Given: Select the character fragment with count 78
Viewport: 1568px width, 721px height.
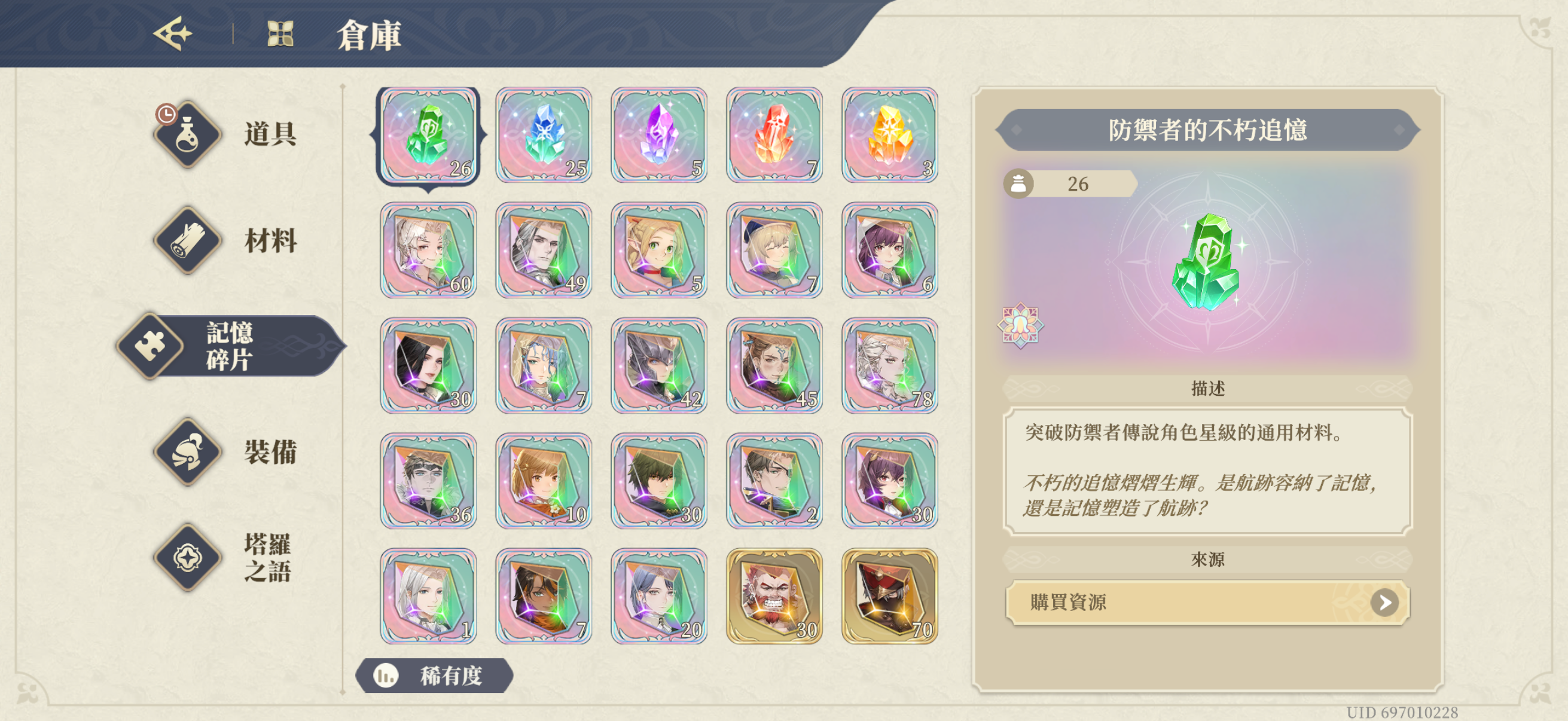Looking at the screenshot, I should pyautogui.click(x=889, y=366).
